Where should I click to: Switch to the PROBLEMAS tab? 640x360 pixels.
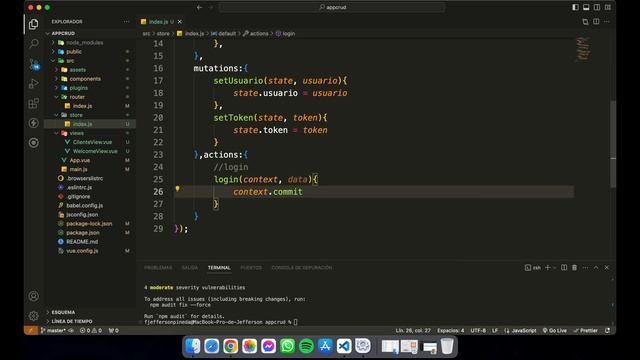(x=158, y=268)
